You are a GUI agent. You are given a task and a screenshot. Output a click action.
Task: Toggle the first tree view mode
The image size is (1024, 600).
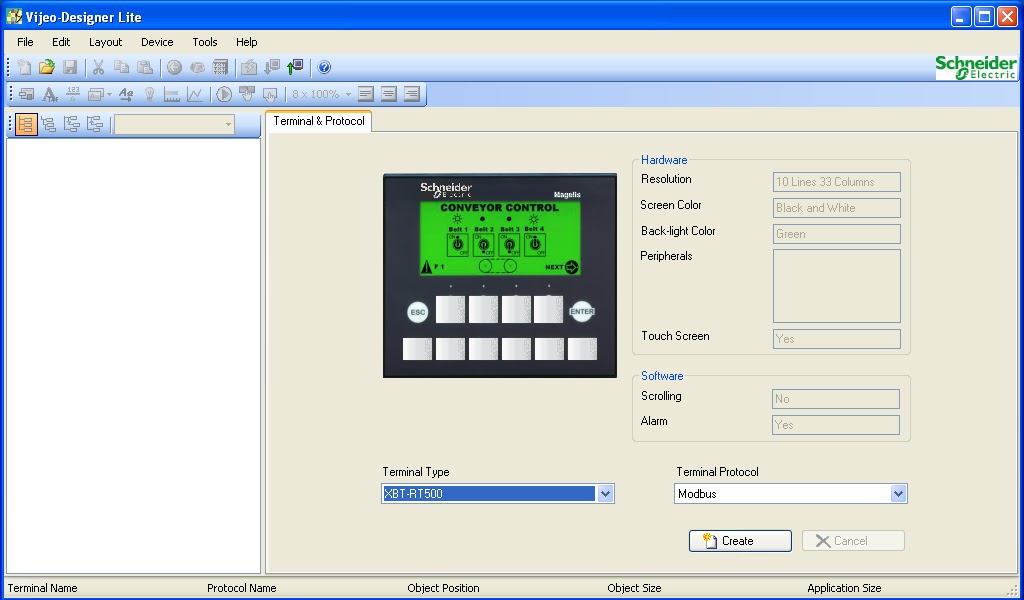pyautogui.click(x=22, y=123)
